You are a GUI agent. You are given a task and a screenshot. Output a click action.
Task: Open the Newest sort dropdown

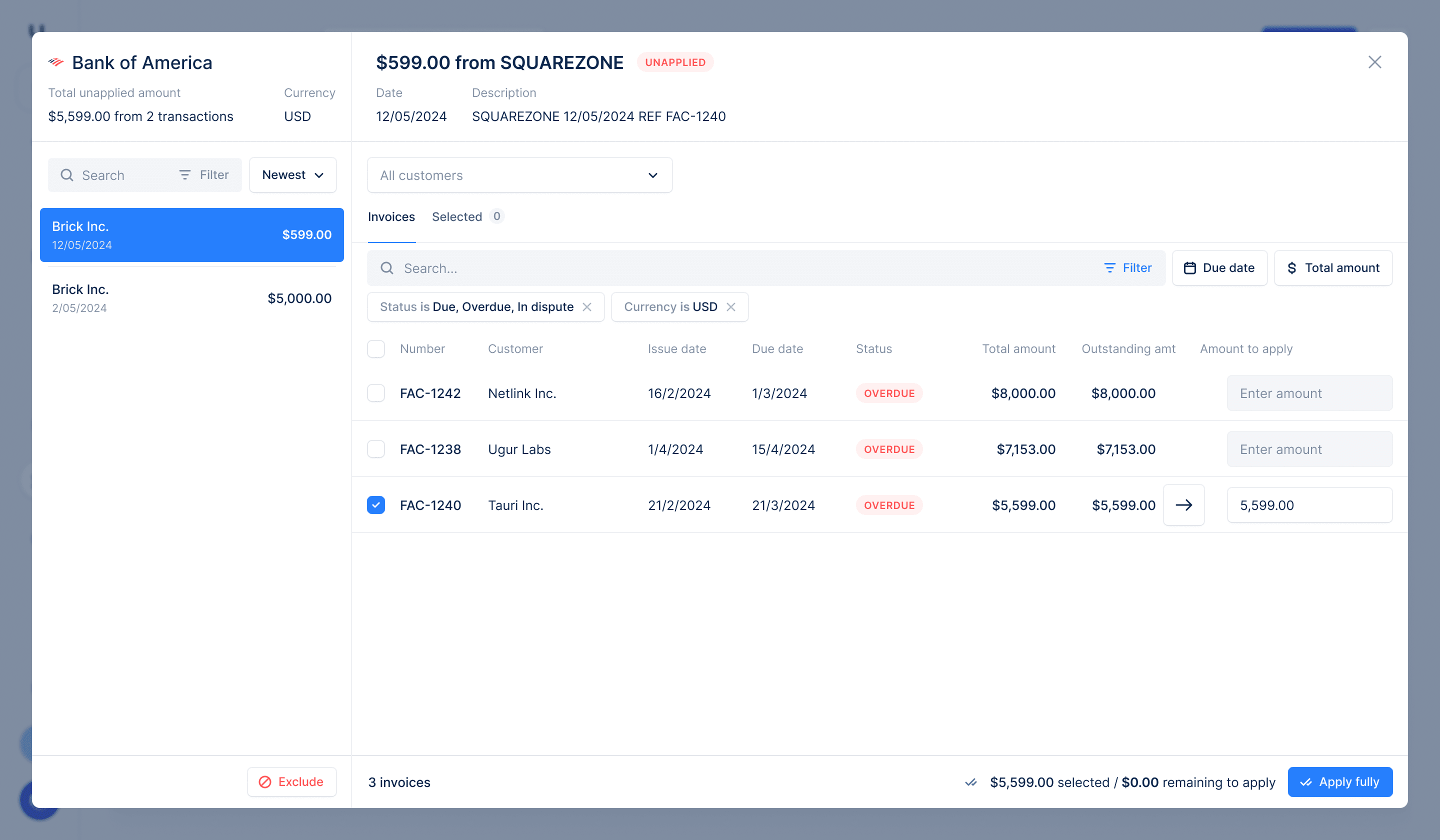pyautogui.click(x=292, y=175)
